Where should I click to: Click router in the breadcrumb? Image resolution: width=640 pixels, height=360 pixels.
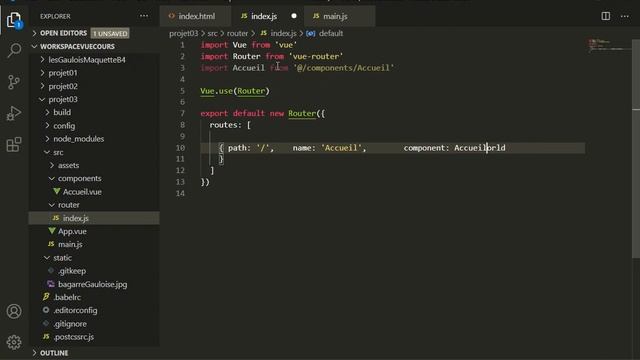tap(237, 33)
